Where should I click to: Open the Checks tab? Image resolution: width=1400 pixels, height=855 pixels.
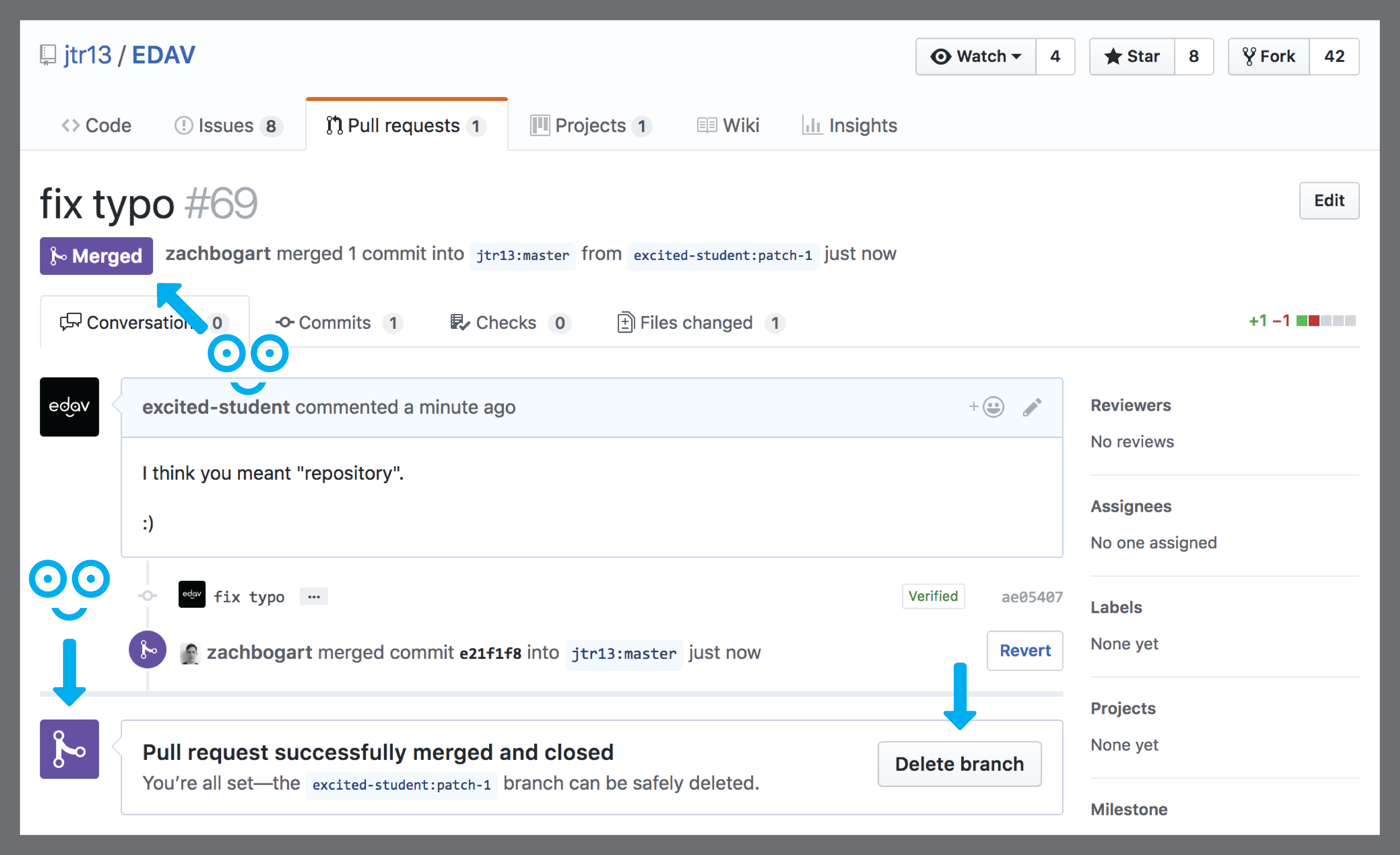[x=510, y=323]
